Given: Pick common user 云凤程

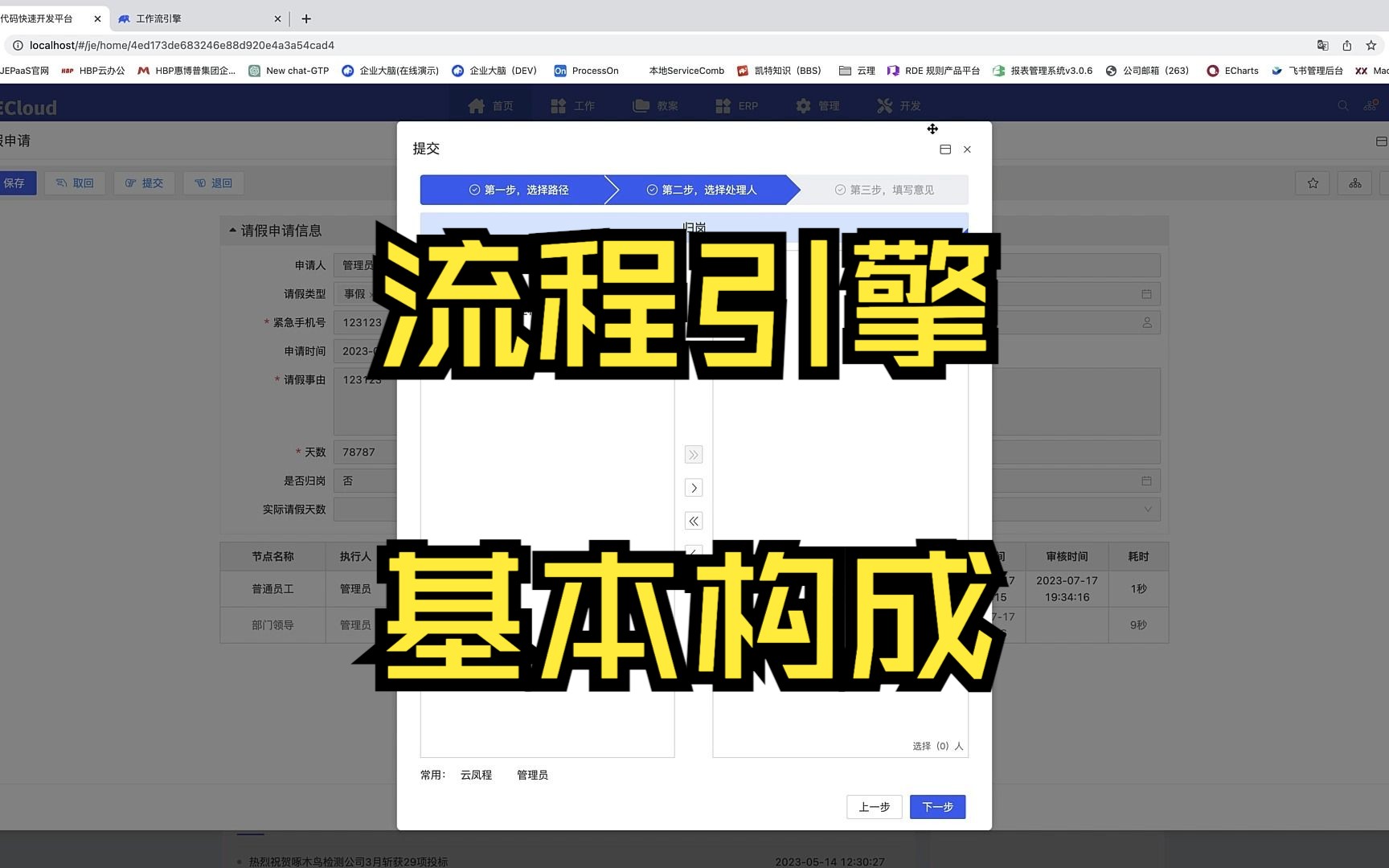Looking at the screenshot, I should 476,775.
